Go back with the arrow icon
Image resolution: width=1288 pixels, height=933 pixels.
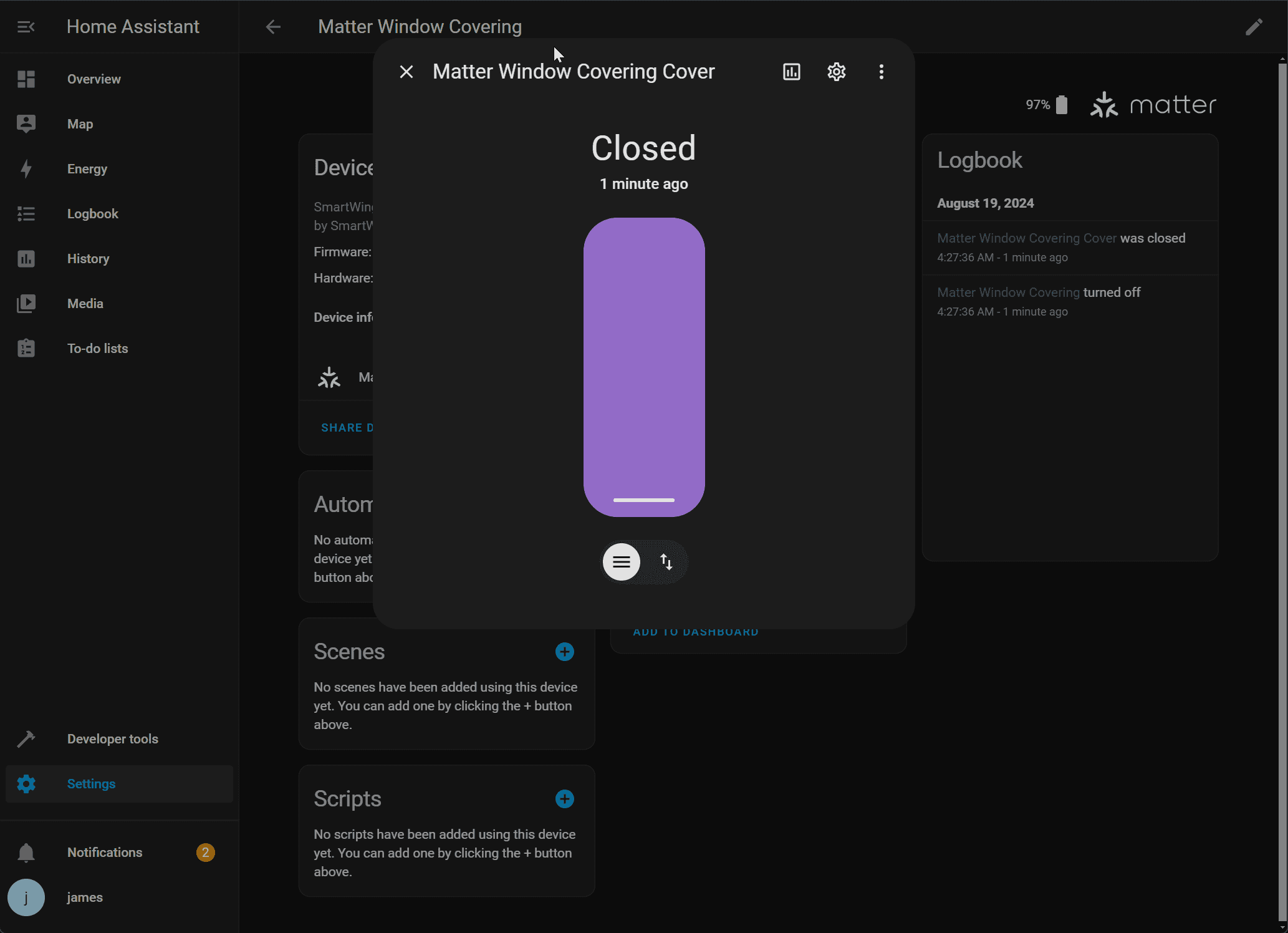pyautogui.click(x=273, y=27)
